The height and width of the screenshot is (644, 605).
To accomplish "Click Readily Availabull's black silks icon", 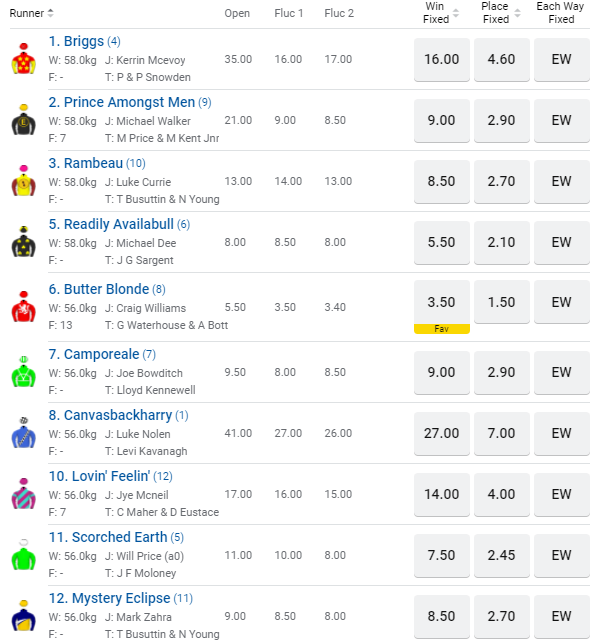I will click(x=23, y=243).
